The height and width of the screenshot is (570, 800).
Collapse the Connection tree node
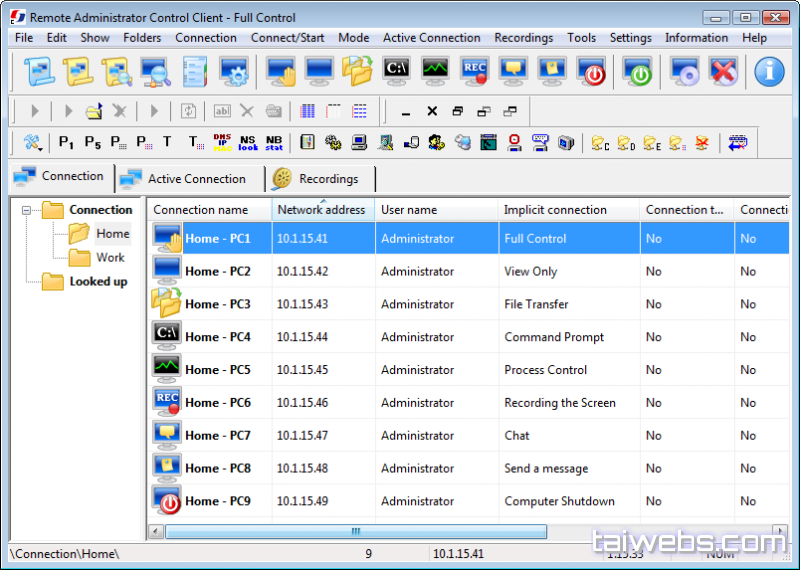pos(27,210)
